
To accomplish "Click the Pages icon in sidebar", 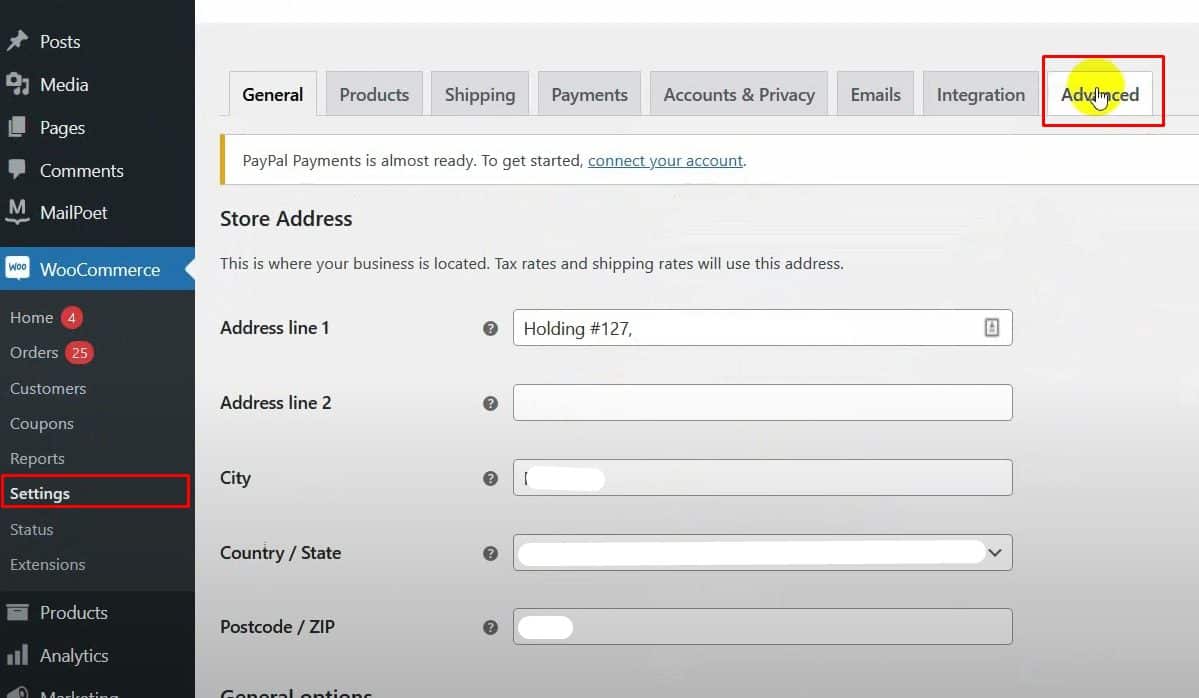I will point(17,128).
